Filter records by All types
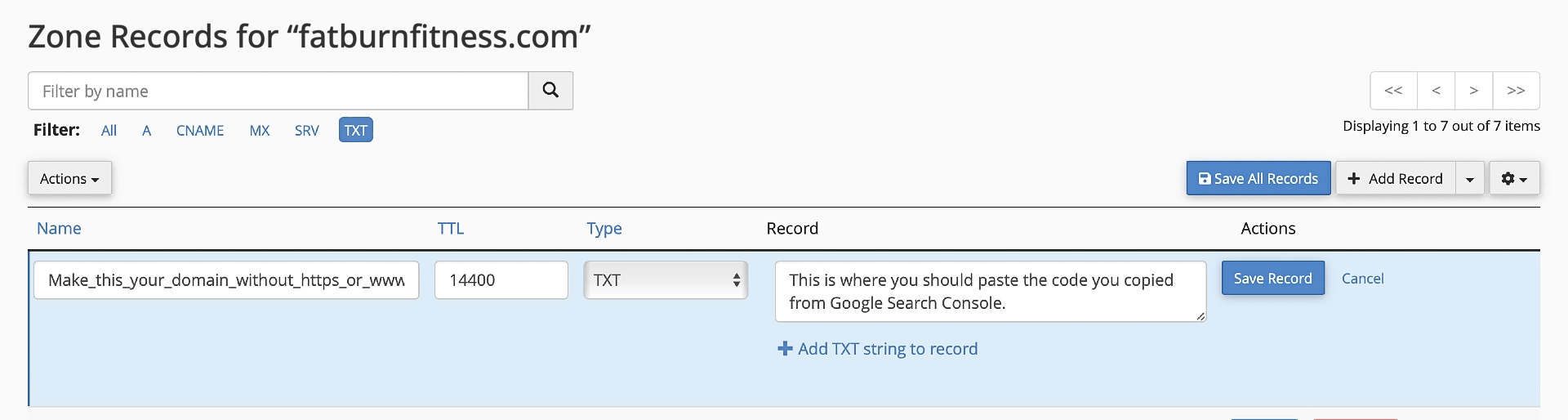 pos(109,131)
